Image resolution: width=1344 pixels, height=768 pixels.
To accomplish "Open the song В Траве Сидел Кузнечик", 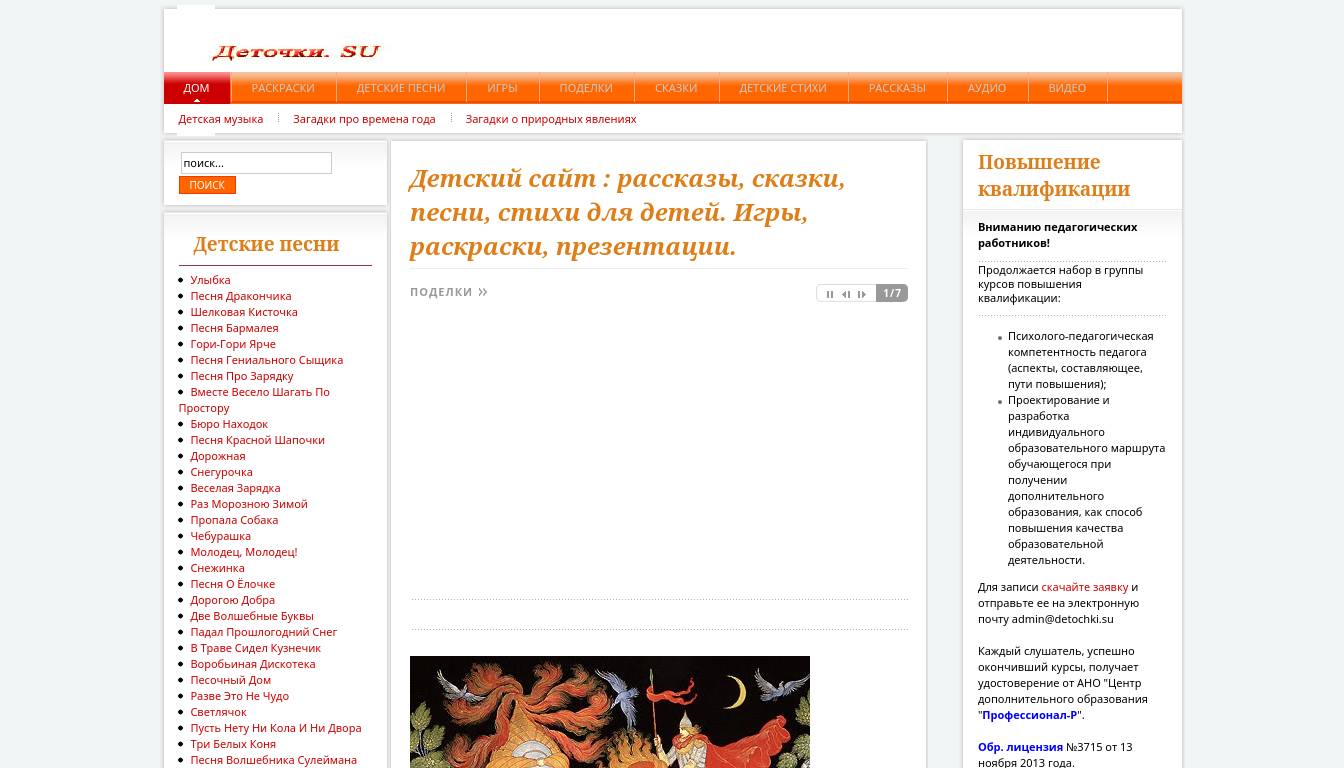I will (x=255, y=648).
